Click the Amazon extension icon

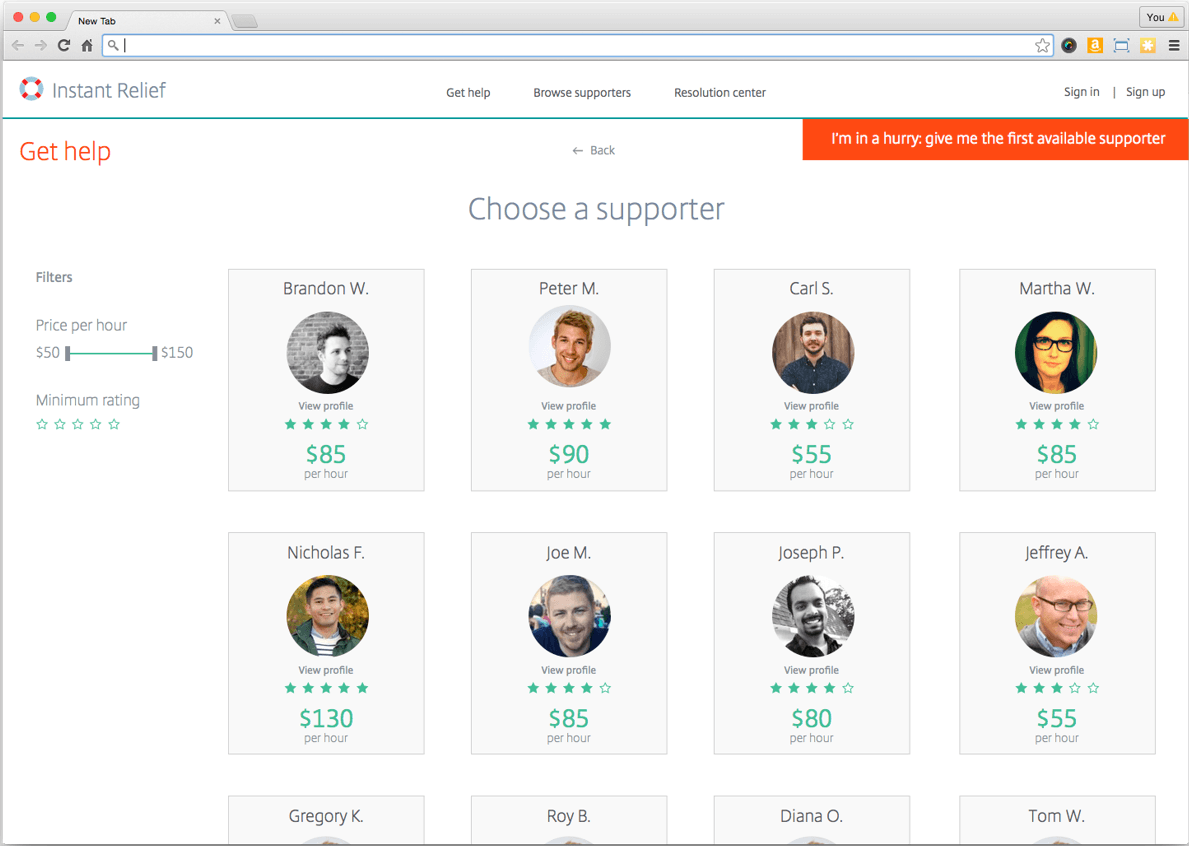[x=1095, y=45]
